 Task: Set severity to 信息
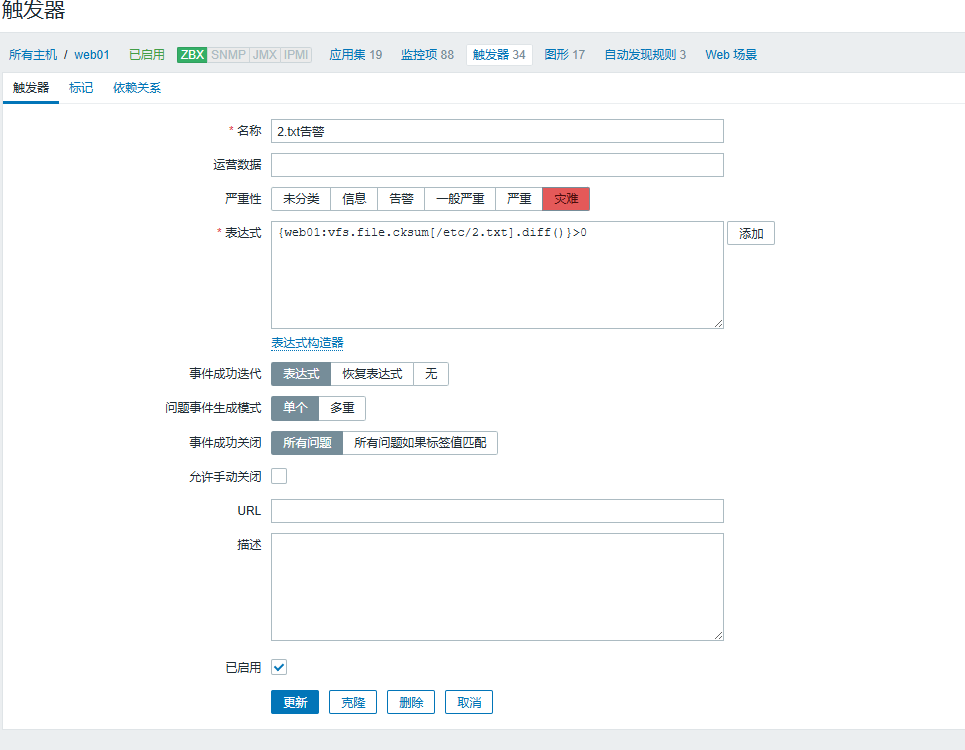click(354, 199)
